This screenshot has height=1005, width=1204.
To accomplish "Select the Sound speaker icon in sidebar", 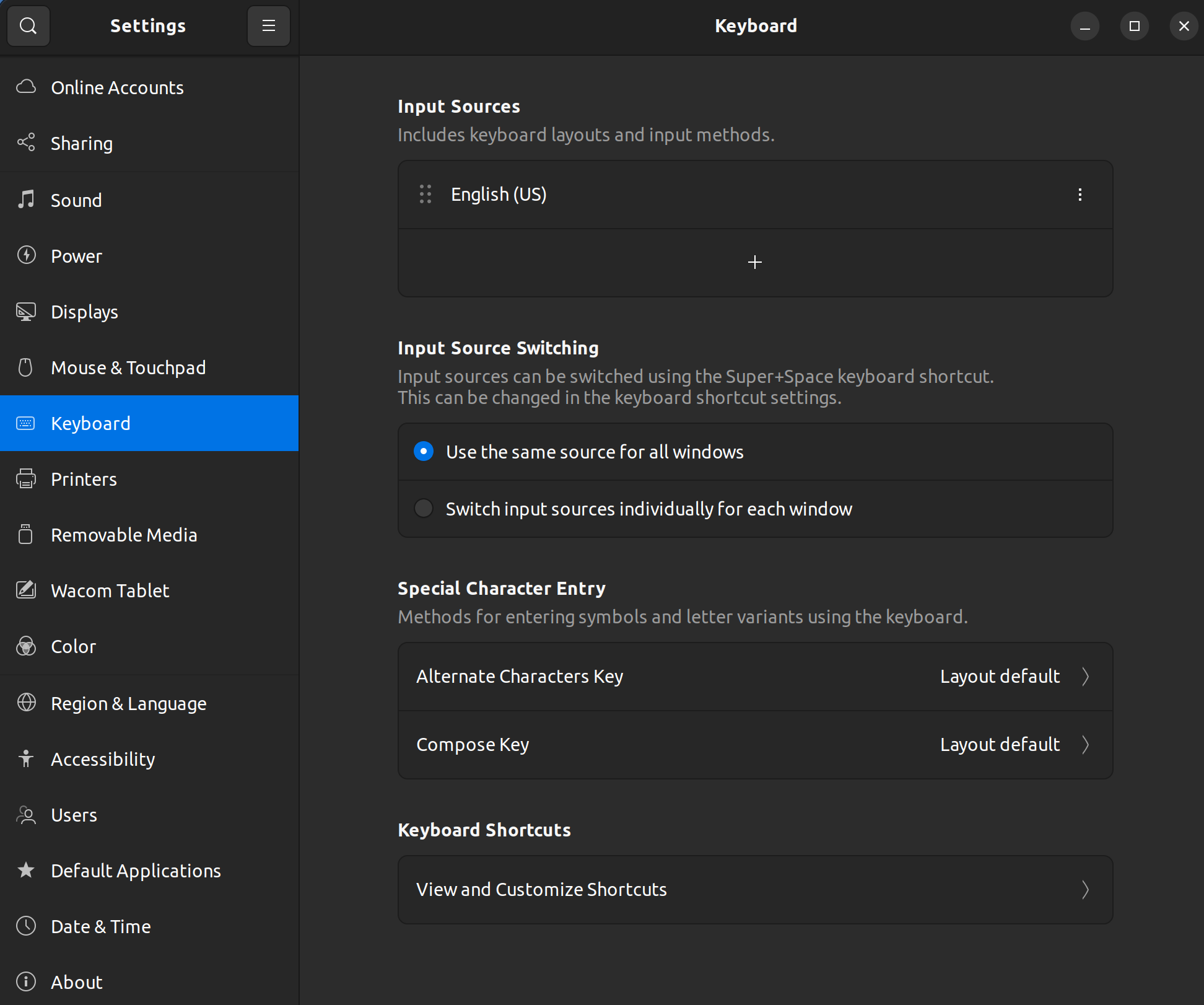I will 25,200.
